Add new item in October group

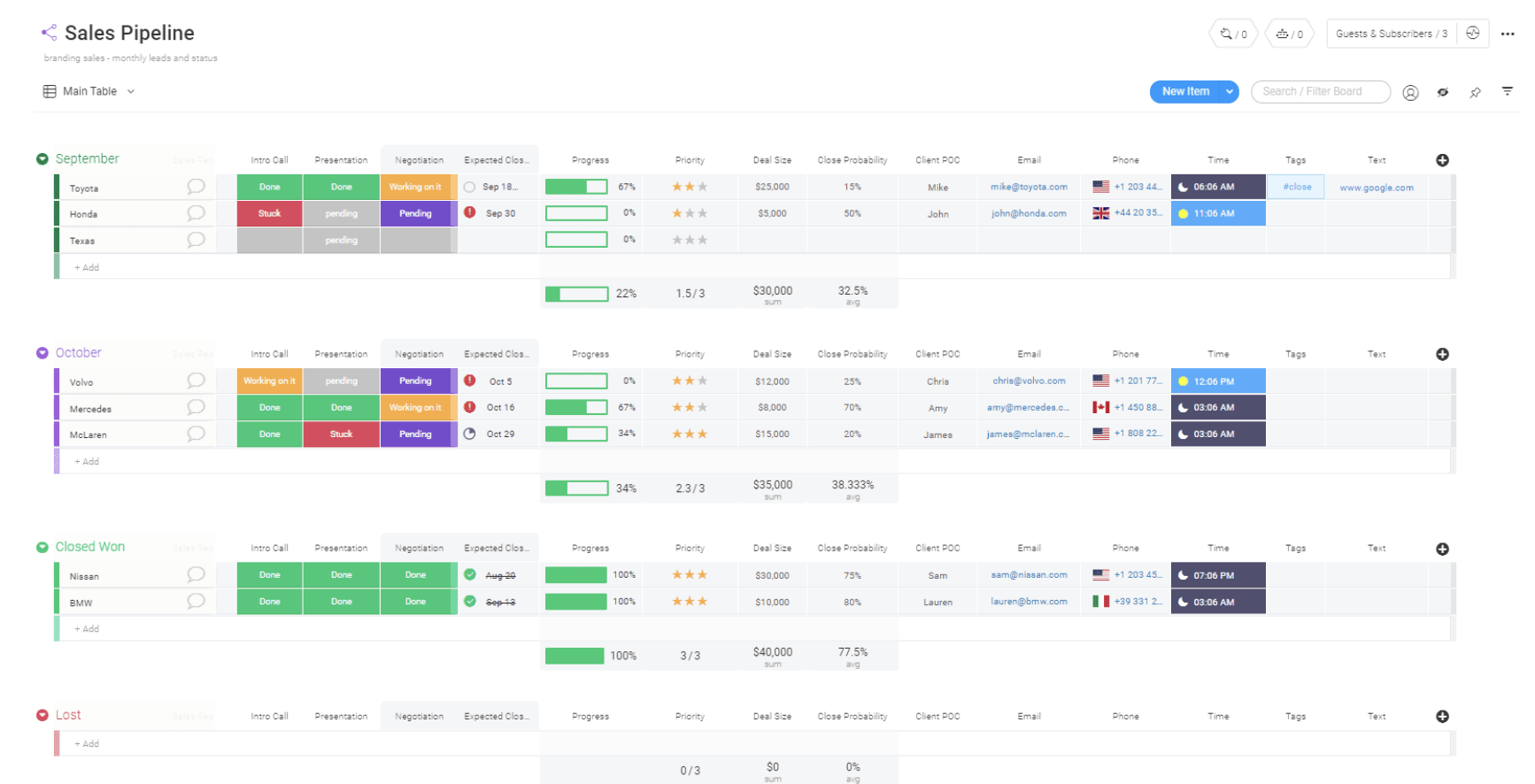(x=87, y=461)
